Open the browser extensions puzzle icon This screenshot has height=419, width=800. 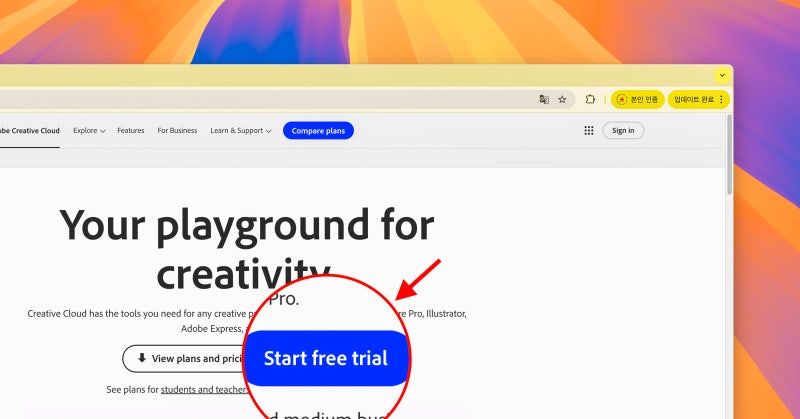click(590, 100)
